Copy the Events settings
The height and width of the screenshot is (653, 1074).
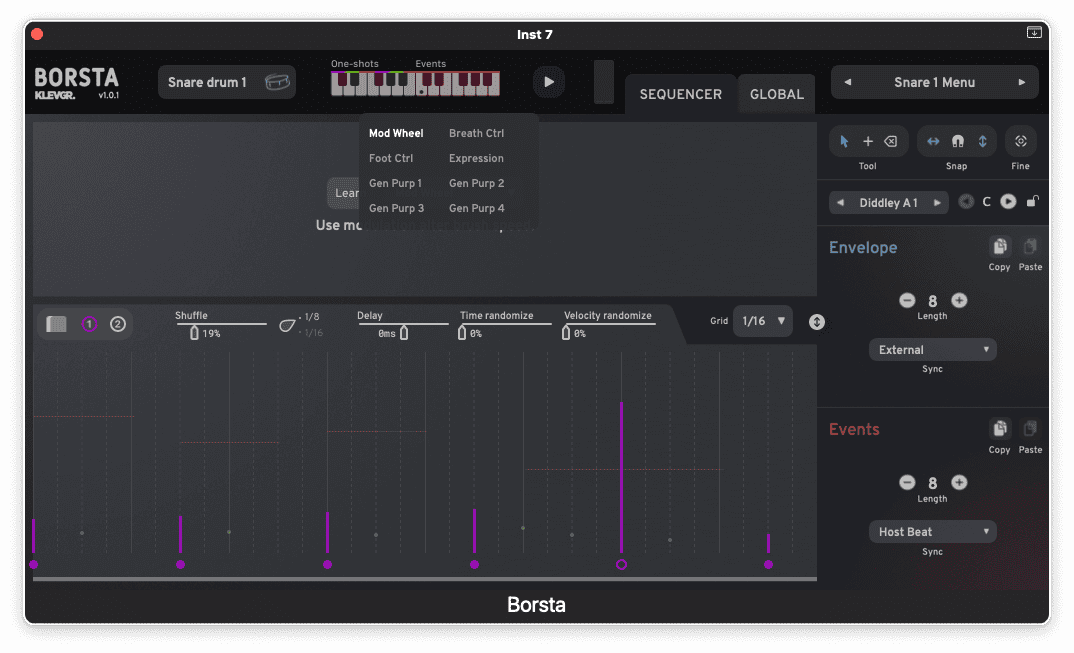click(999, 429)
